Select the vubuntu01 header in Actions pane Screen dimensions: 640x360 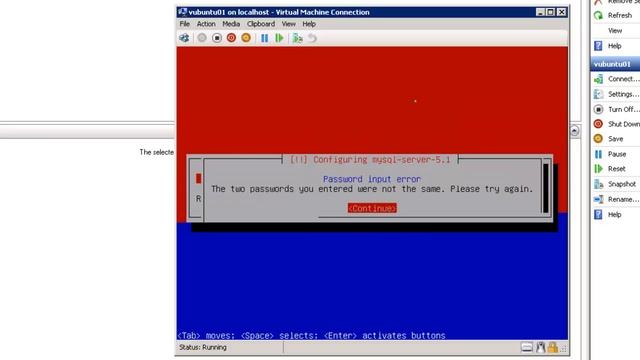click(615, 64)
